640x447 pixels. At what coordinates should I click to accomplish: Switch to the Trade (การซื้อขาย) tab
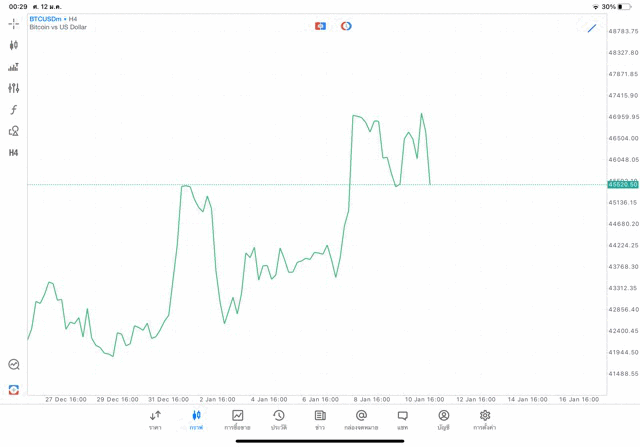[237, 420]
